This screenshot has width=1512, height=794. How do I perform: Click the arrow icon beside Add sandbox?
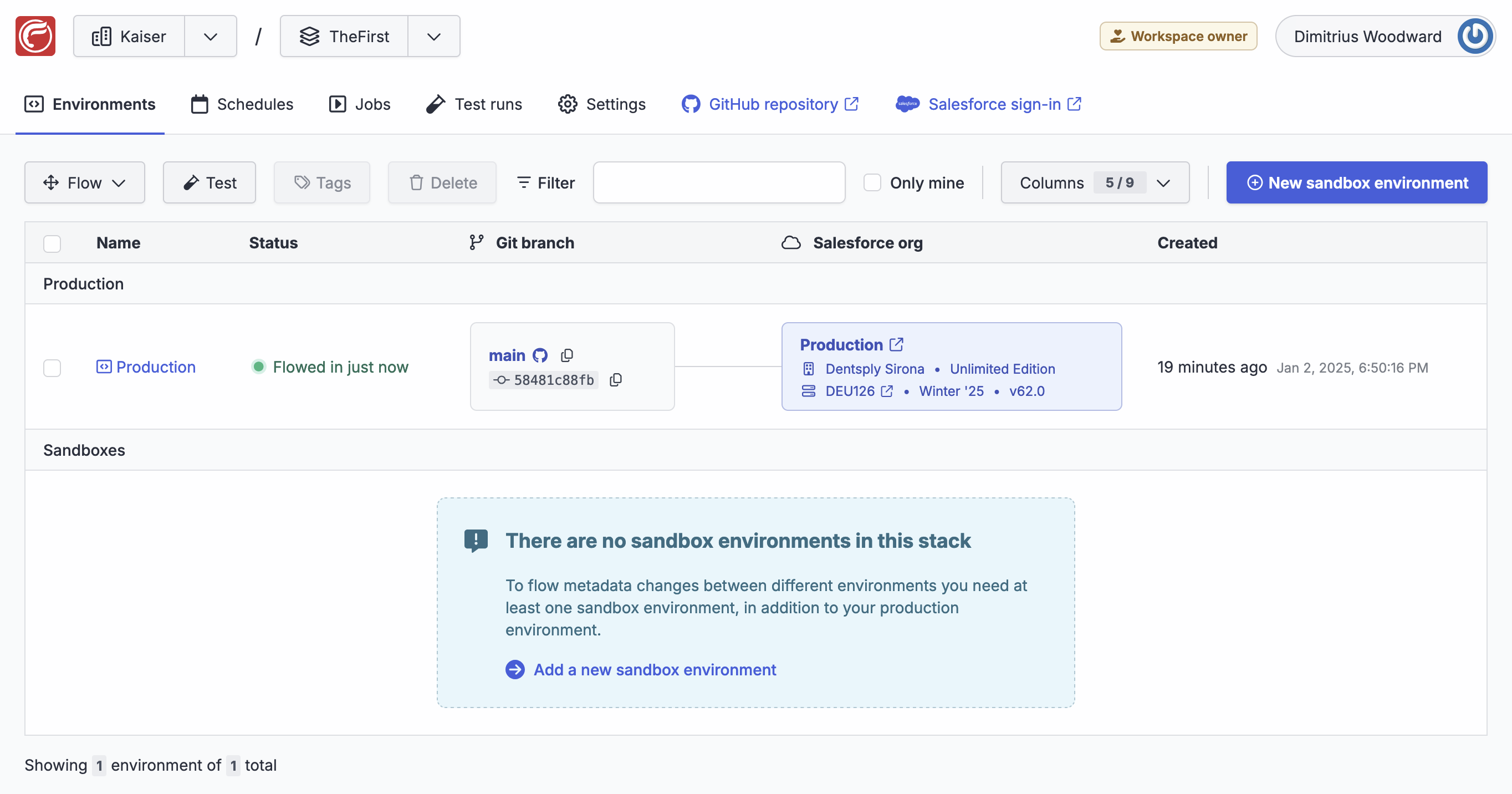pos(515,669)
